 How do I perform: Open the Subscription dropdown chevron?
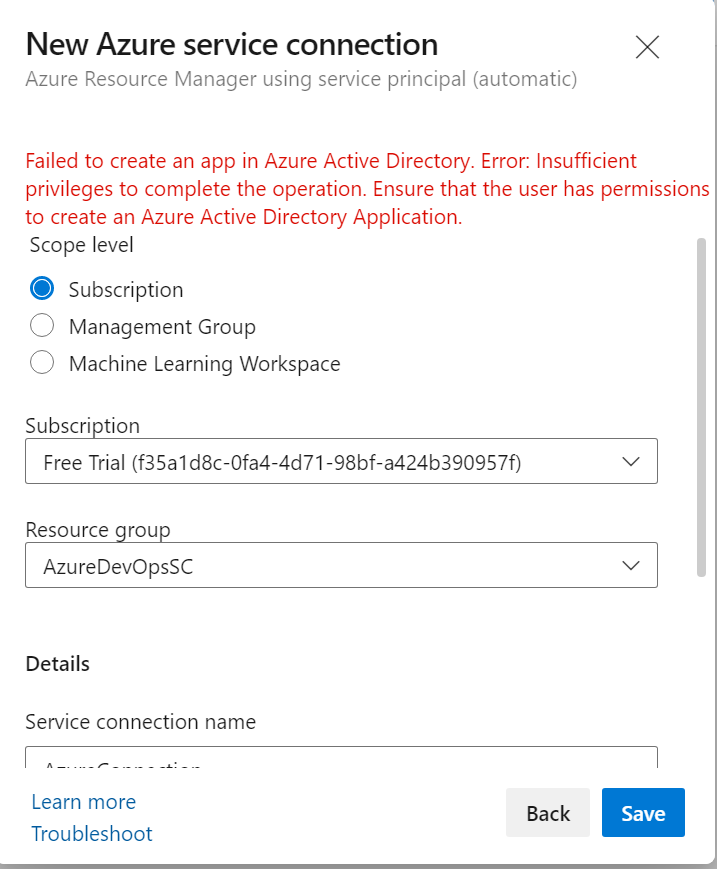click(x=630, y=461)
